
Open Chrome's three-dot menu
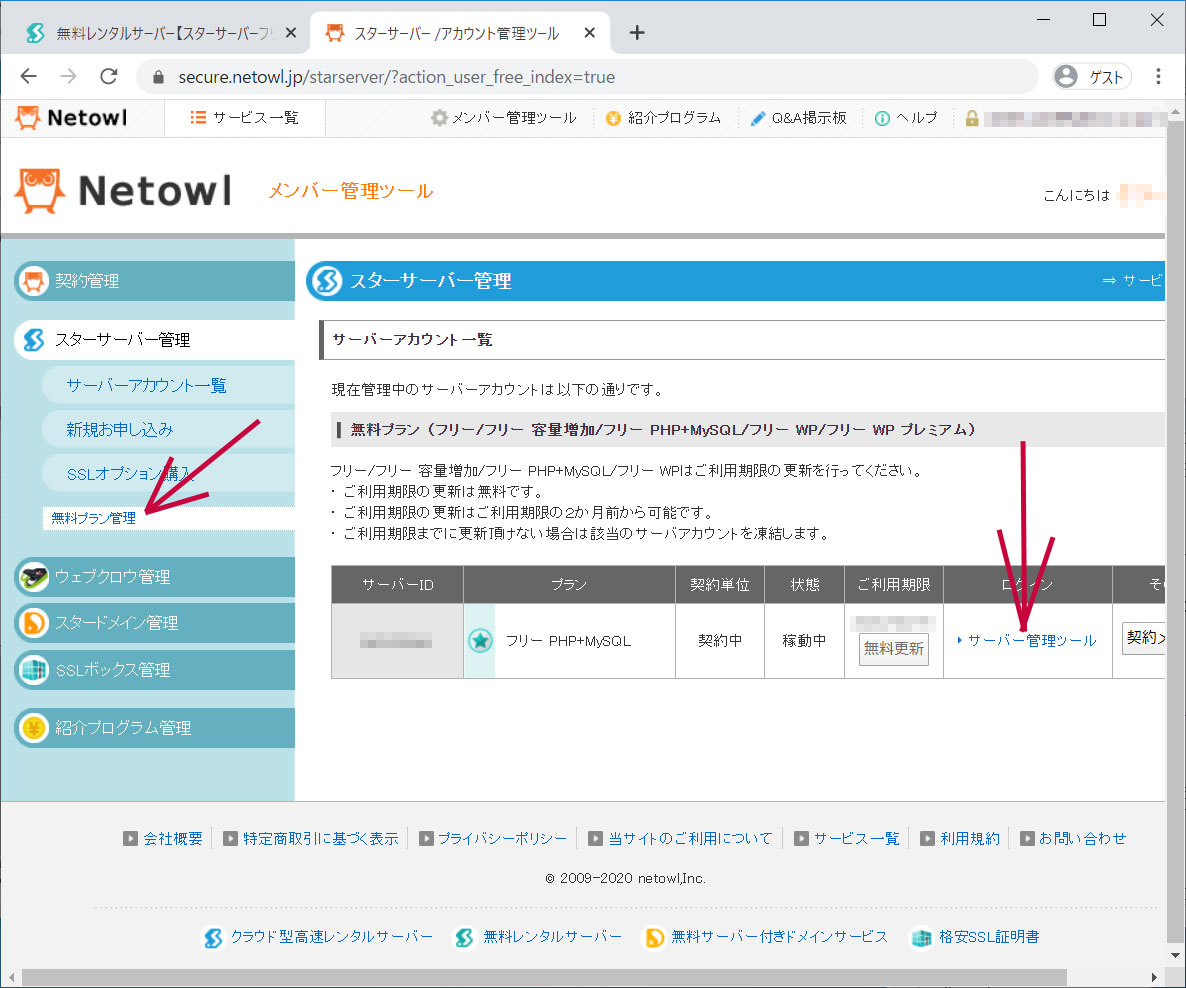(1158, 76)
